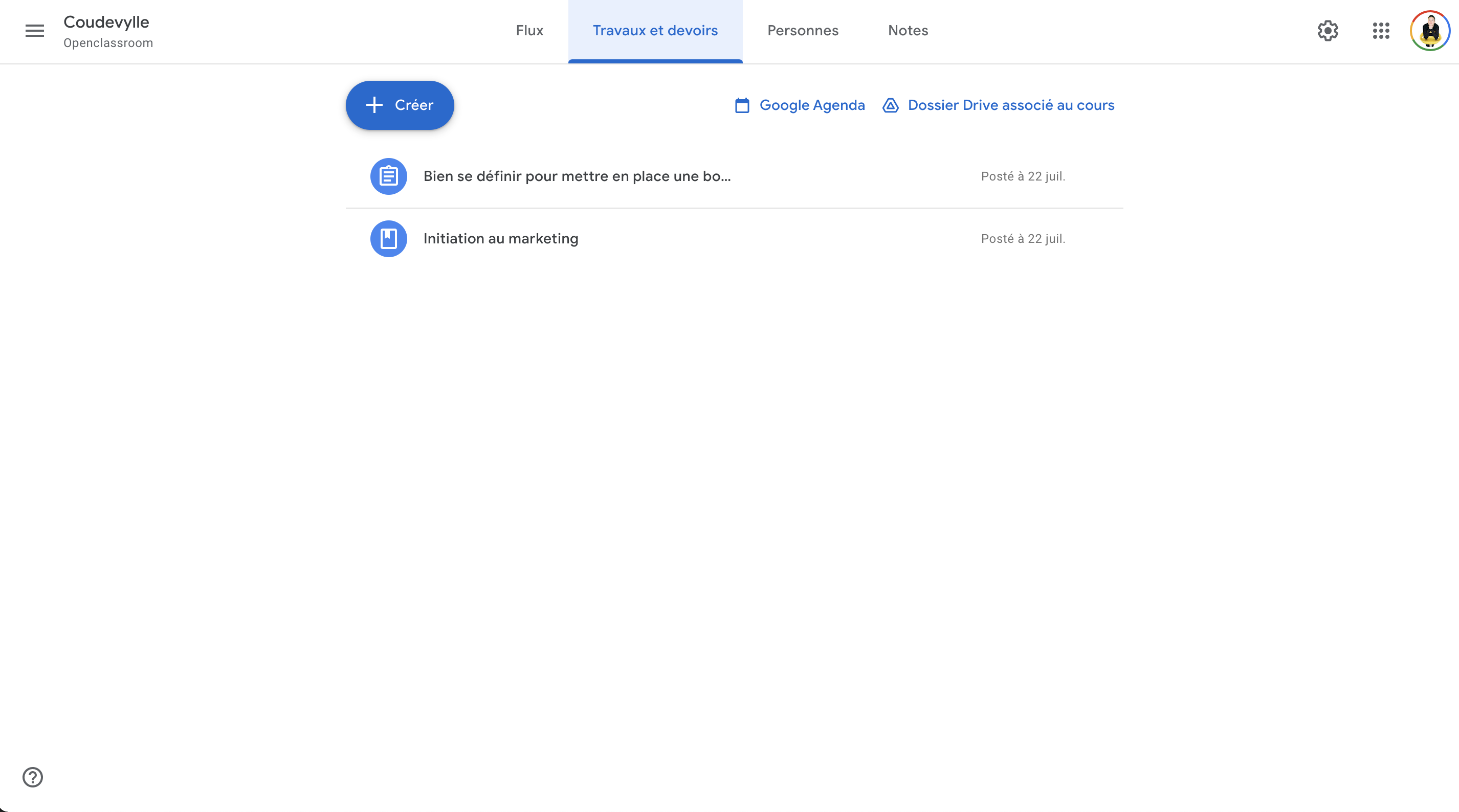Screen dimensions: 1459x812
Task: Click the plus icon in Créer
Action: click(374, 105)
